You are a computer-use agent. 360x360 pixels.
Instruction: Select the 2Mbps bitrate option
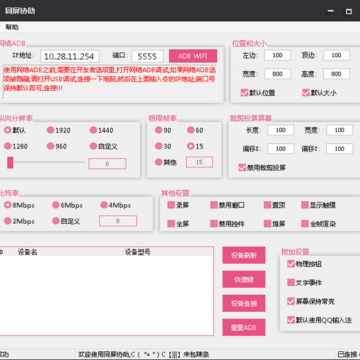(x=7, y=221)
